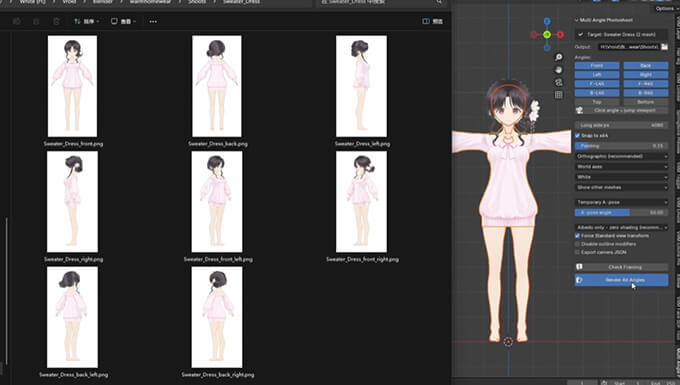Click the Output path field
Screen dimensions: 680x385
(x=629, y=46)
